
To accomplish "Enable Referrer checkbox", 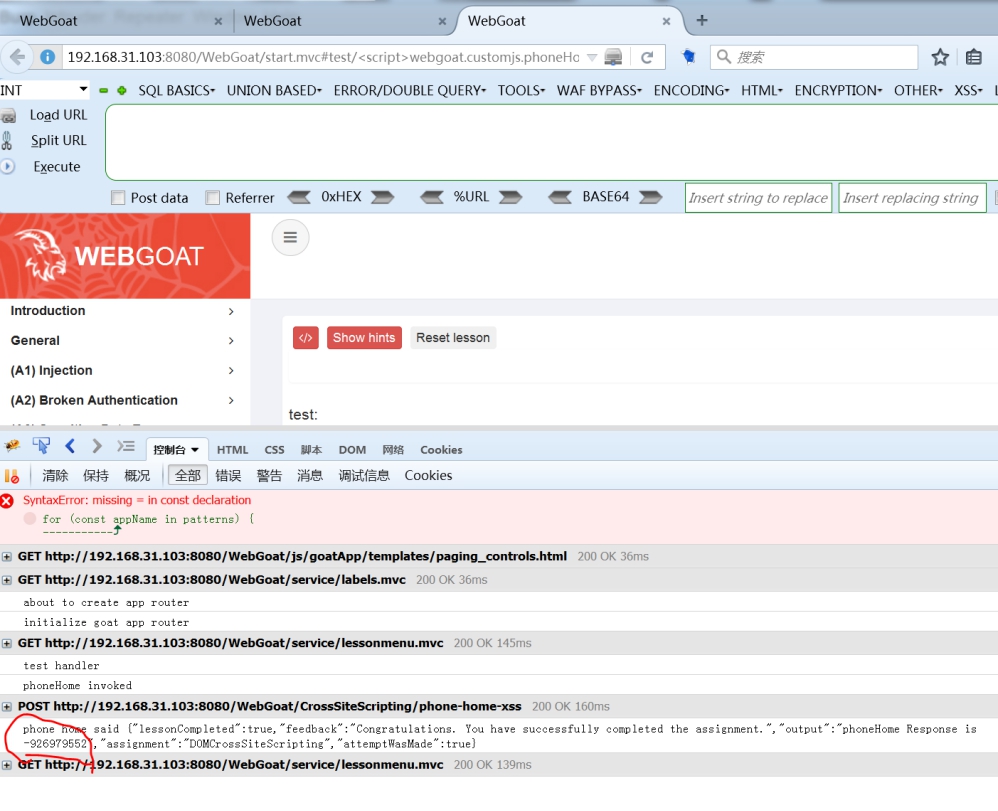I will pos(213,198).
